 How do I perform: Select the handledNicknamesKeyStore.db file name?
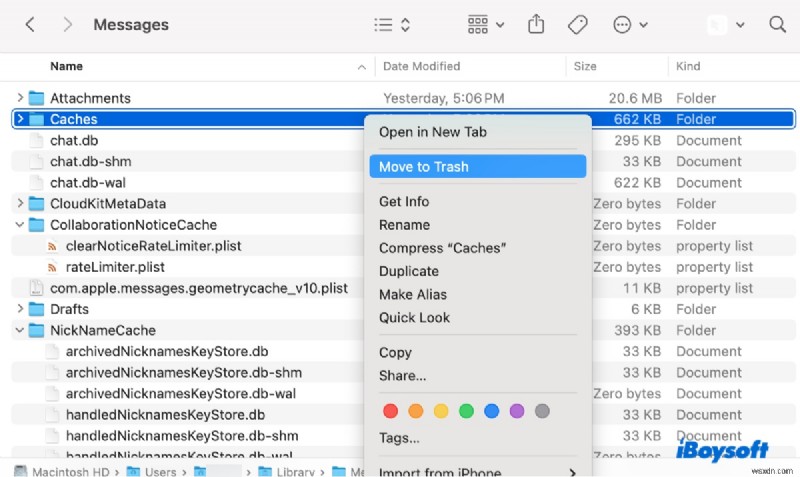click(x=165, y=415)
